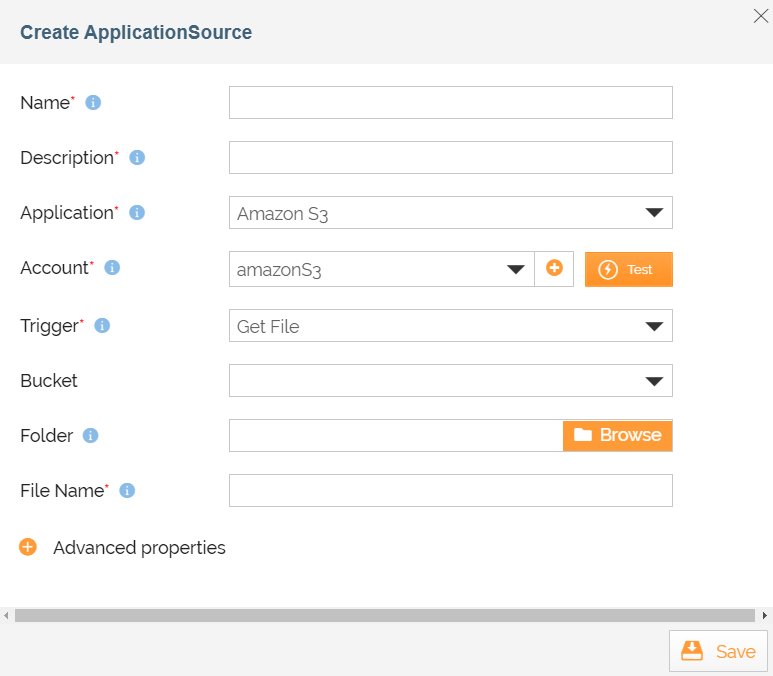
Task: Open the Account dropdown showing amazonS3
Action: [x=381, y=269]
